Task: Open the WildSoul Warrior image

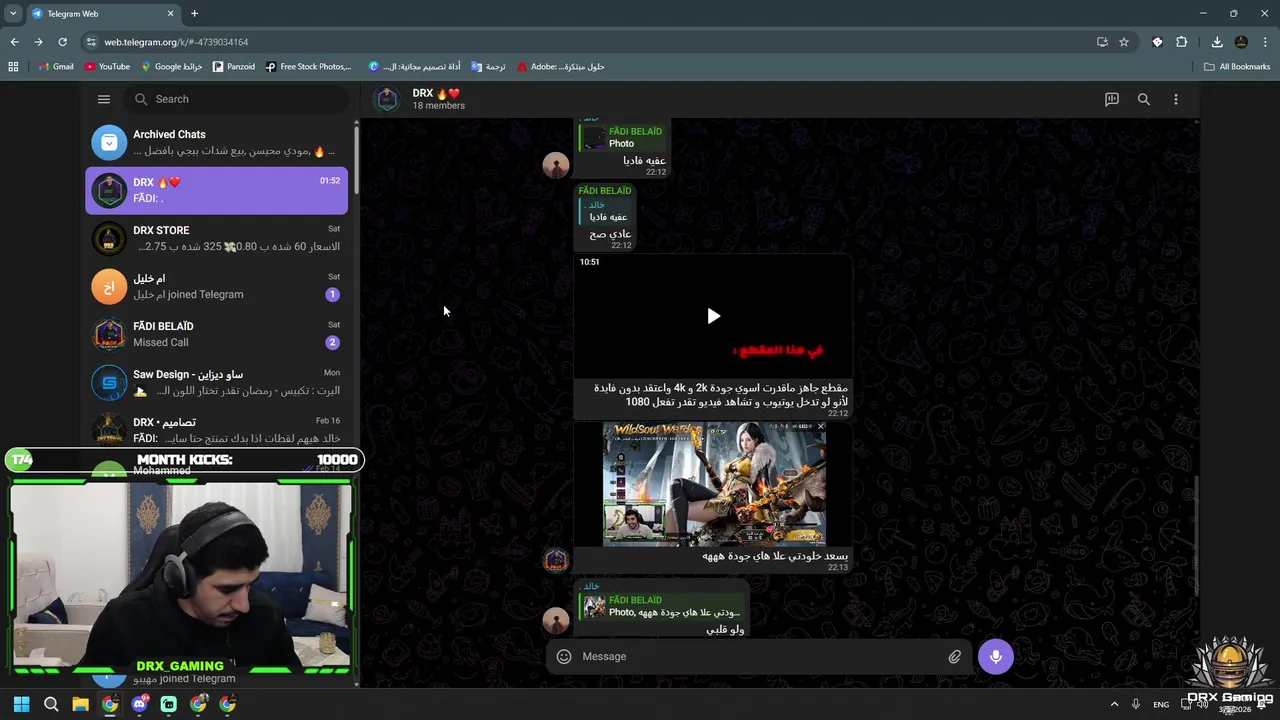Action: (x=714, y=484)
